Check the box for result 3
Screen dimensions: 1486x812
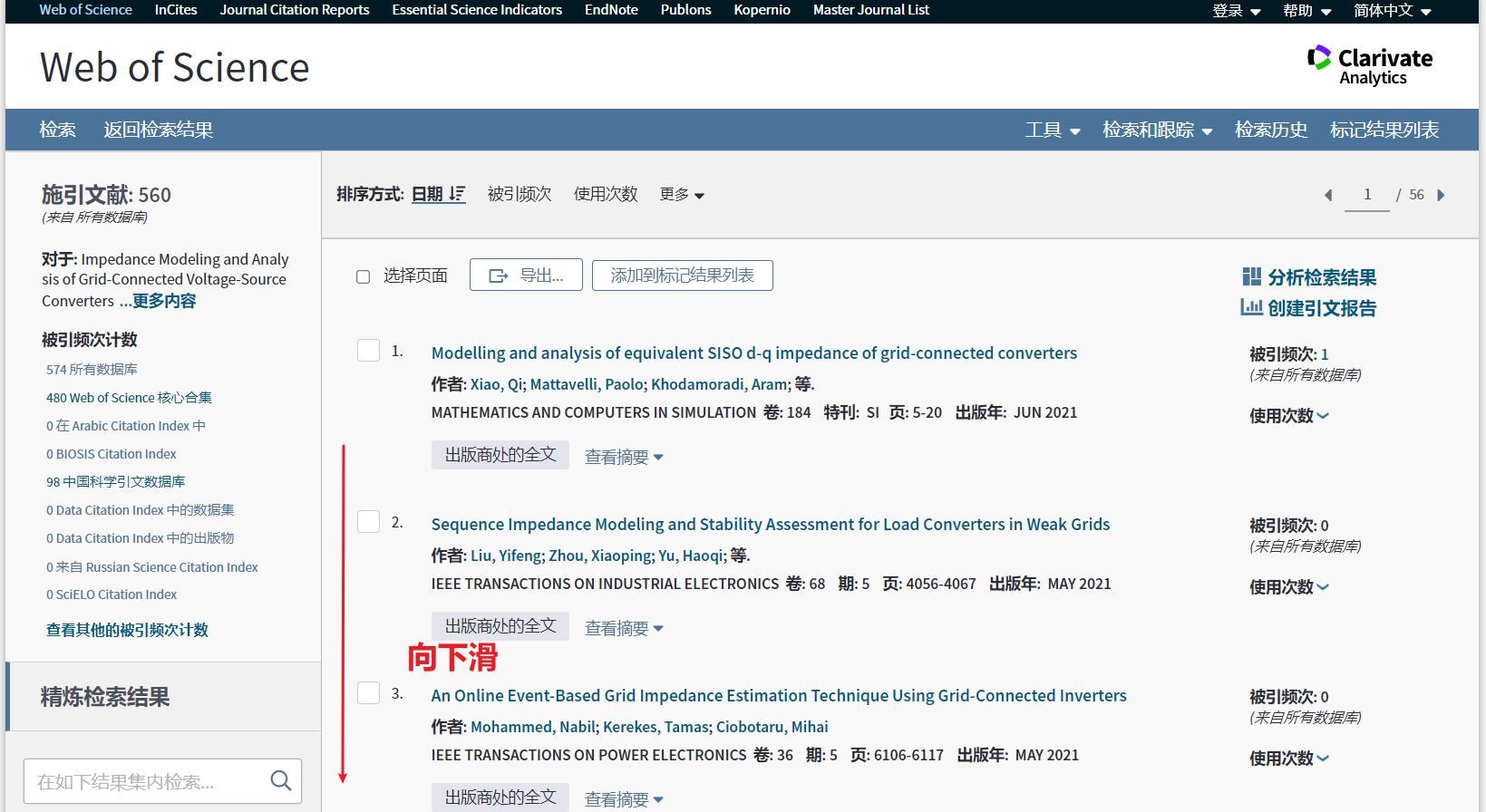pos(368,693)
